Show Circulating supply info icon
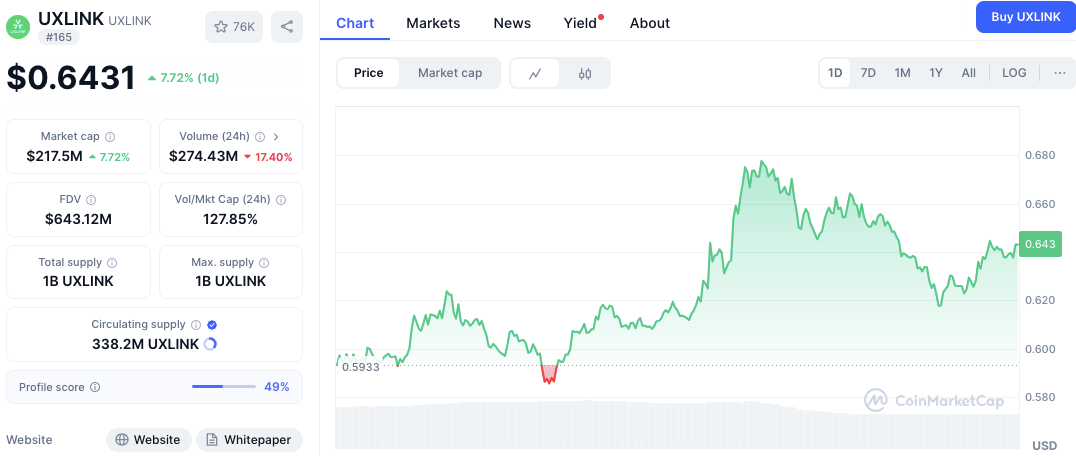Viewport: 1076px width, 456px height. click(196, 324)
